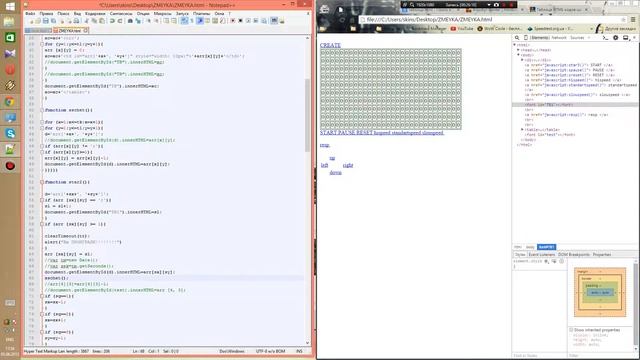Open the Chrome hamburger menu
This screenshot has width=640, height=360.
point(633,20)
